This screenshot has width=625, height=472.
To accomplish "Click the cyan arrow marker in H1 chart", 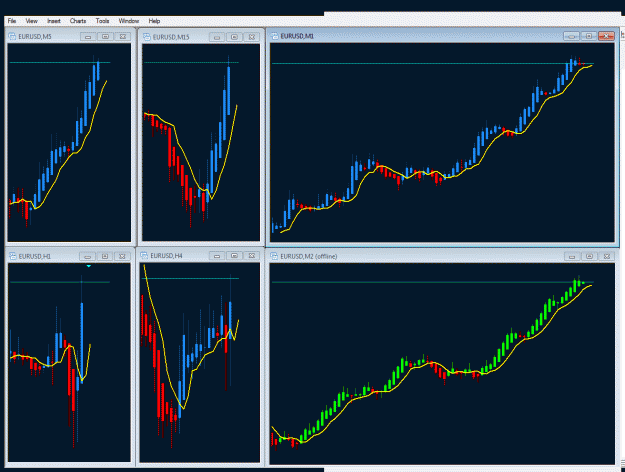I will [88, 266].
